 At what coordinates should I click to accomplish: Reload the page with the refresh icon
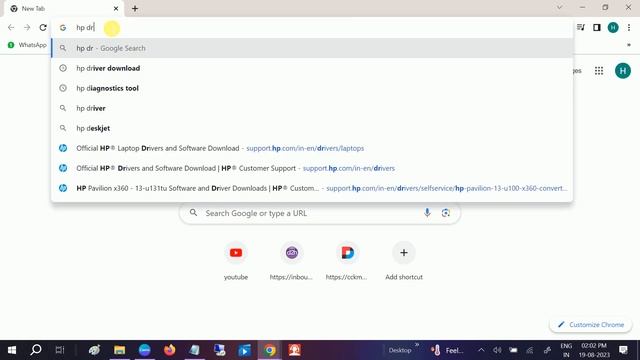click(43, 27)
